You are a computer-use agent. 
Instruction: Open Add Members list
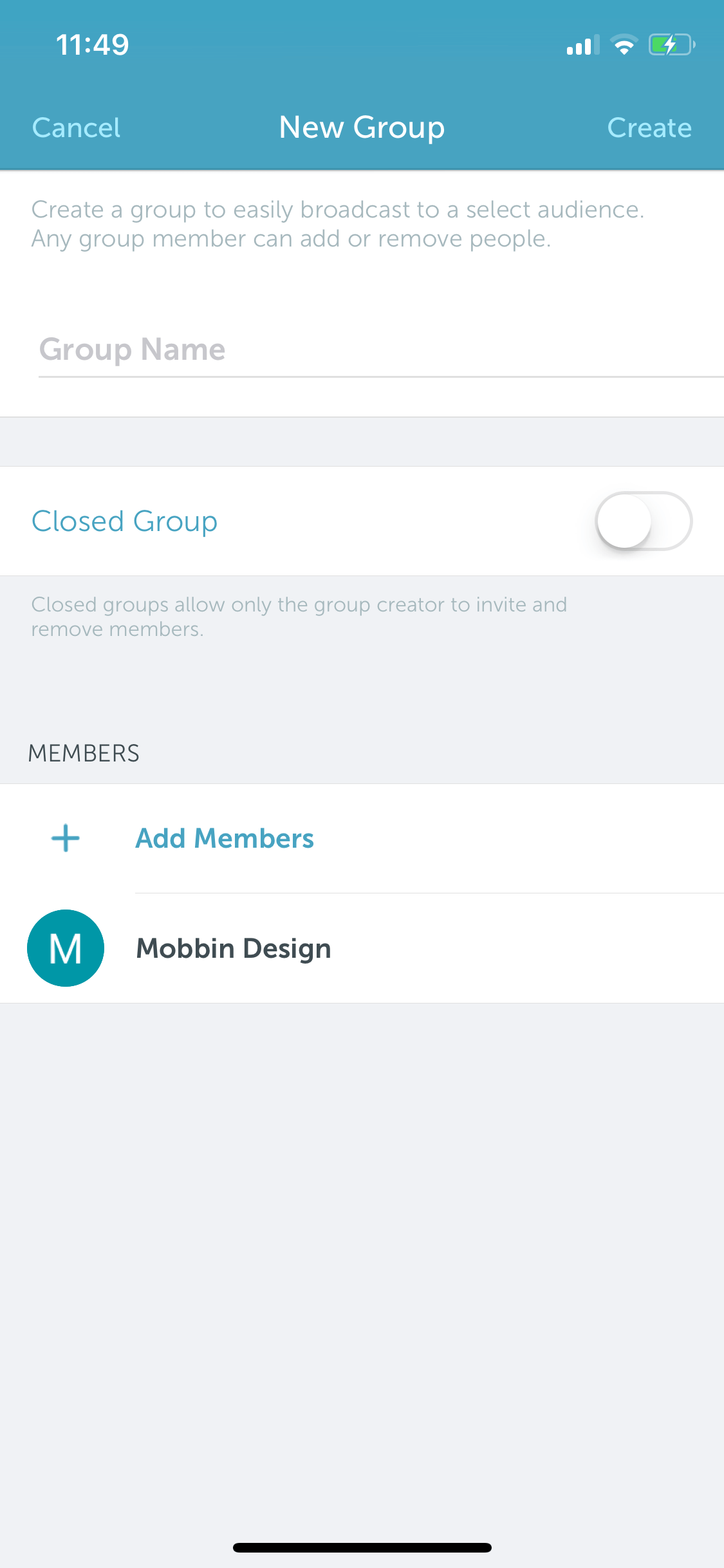point(225,838)
